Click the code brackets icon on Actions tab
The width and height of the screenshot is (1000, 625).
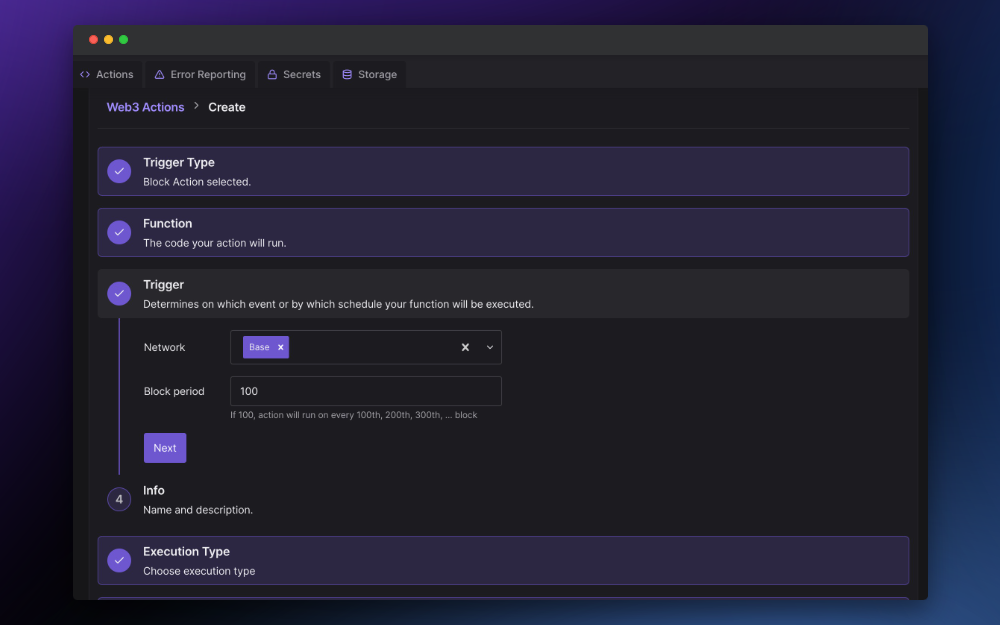point(85,74)
